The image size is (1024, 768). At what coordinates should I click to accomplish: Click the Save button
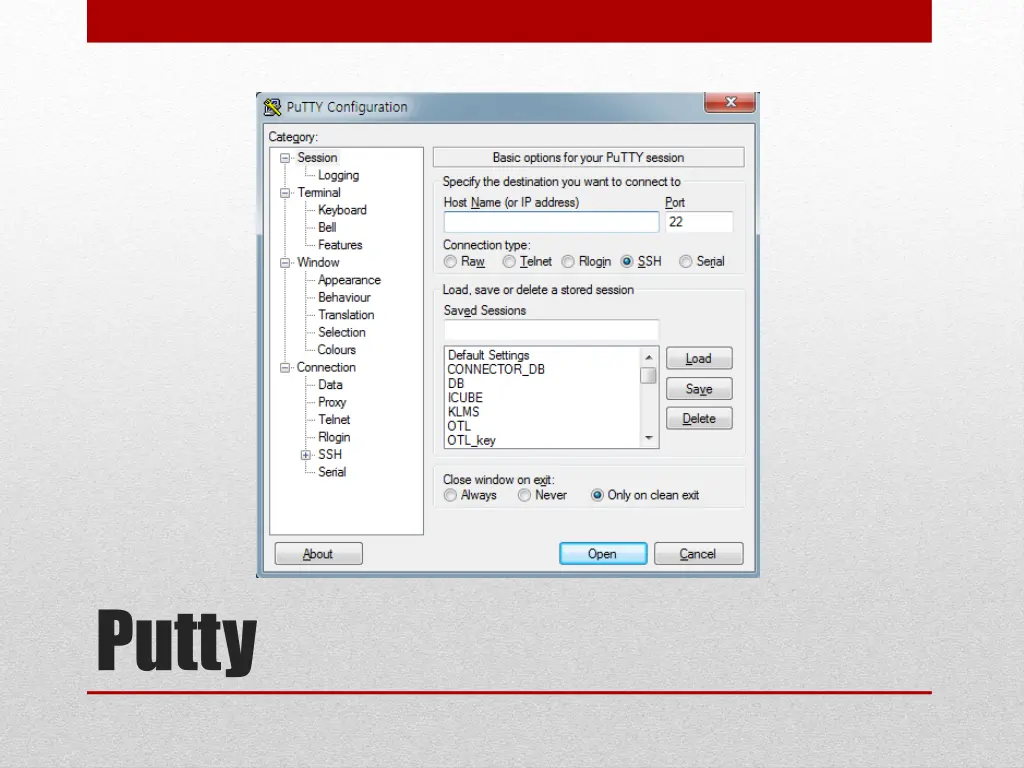(x=699, y=389)
